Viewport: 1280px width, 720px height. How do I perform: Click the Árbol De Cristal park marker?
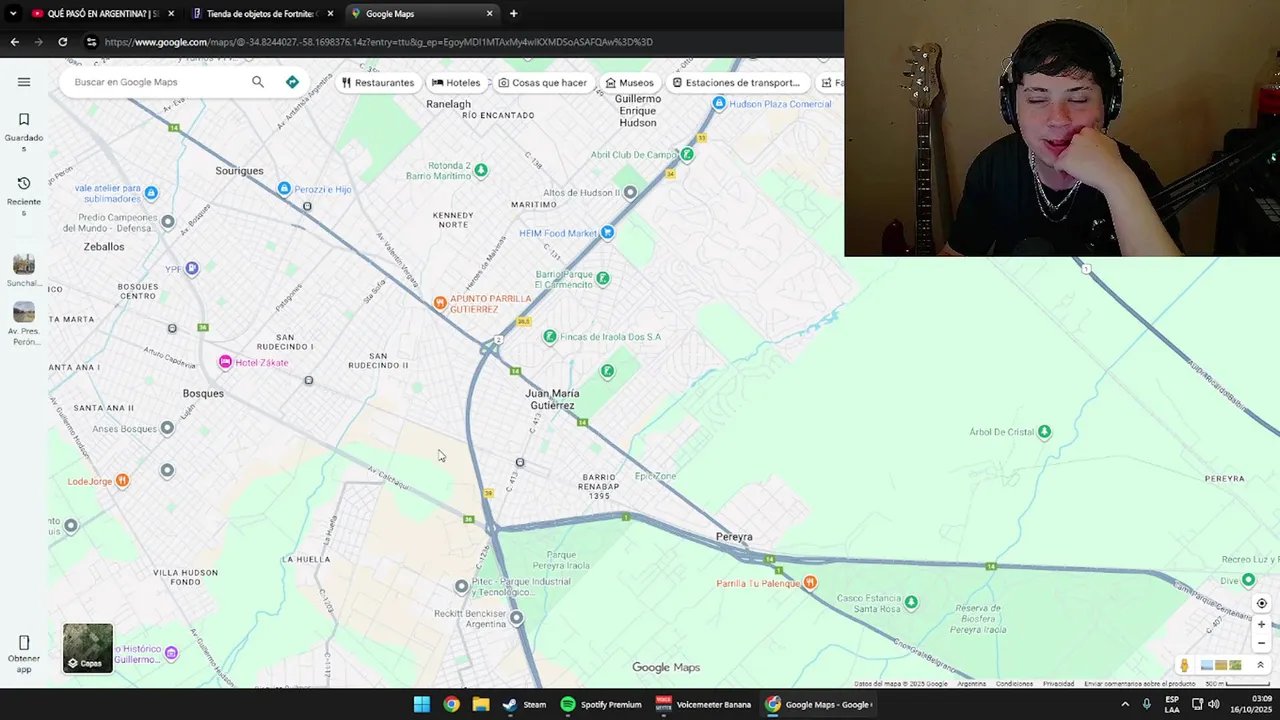coord(1044,432)
